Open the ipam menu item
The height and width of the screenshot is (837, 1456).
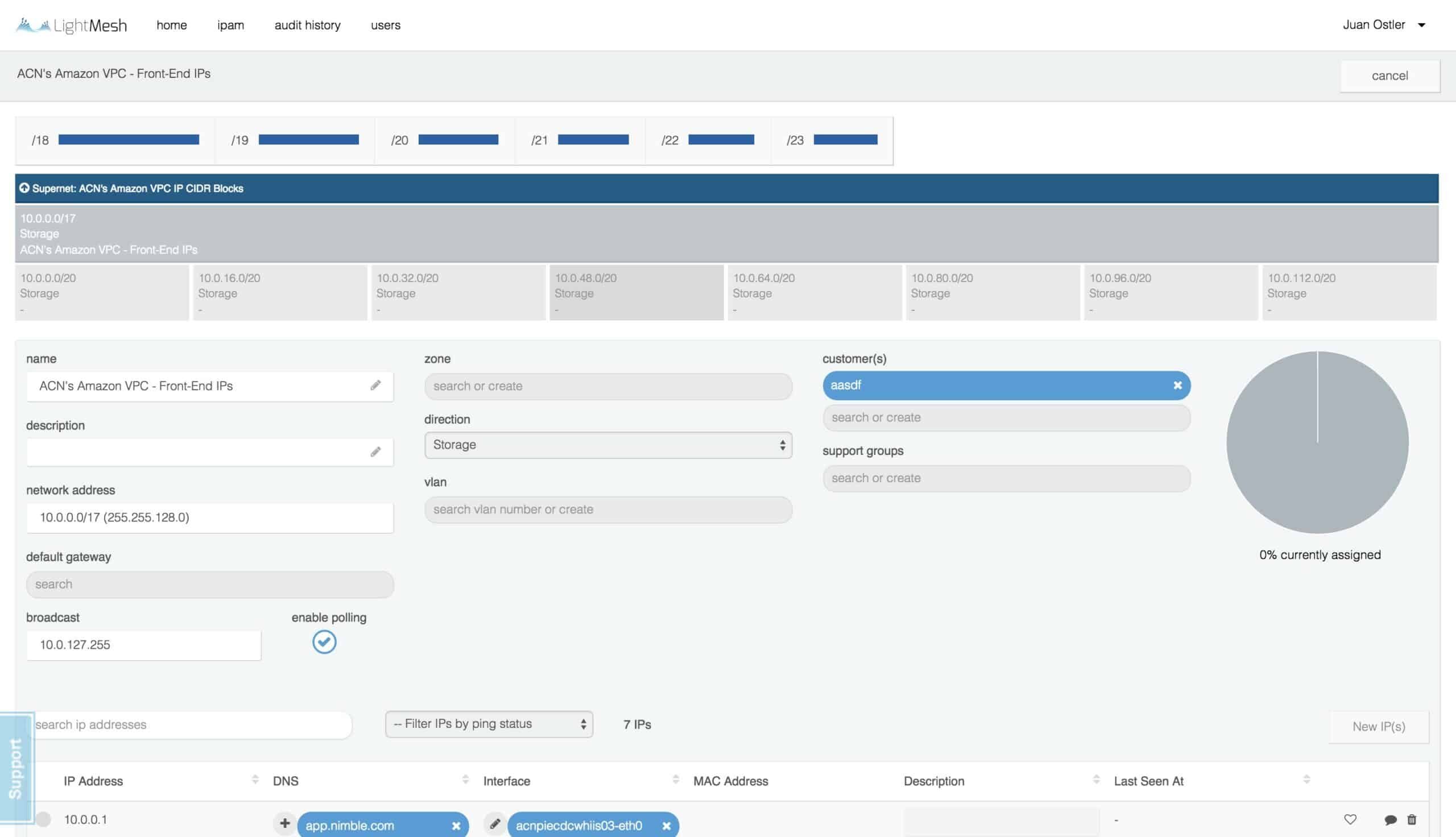tap(230, 25)
